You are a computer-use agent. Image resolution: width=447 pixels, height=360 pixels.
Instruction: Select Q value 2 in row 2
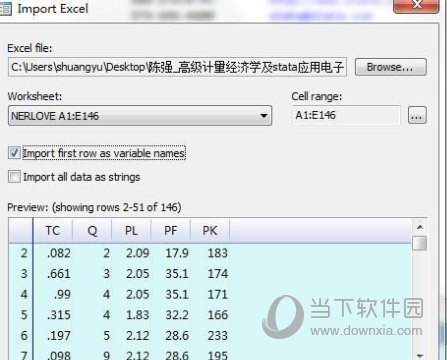106,253
